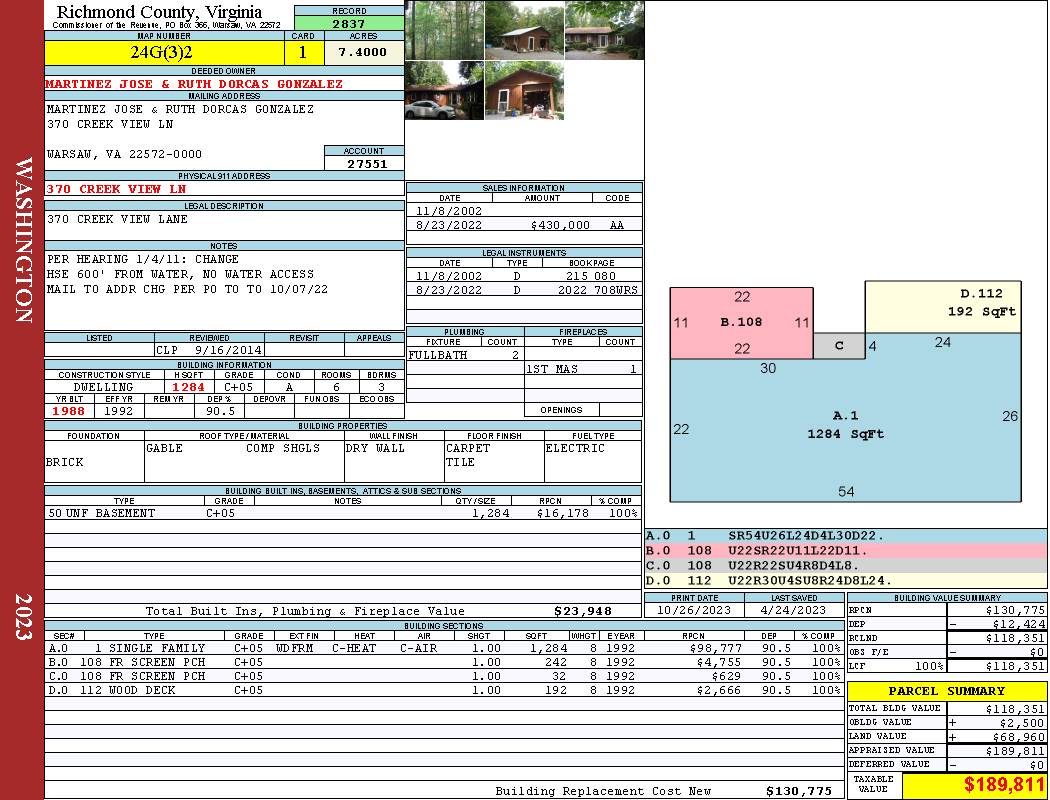
Task: Click the acres value 7.4000
Action: coord(362,52)
